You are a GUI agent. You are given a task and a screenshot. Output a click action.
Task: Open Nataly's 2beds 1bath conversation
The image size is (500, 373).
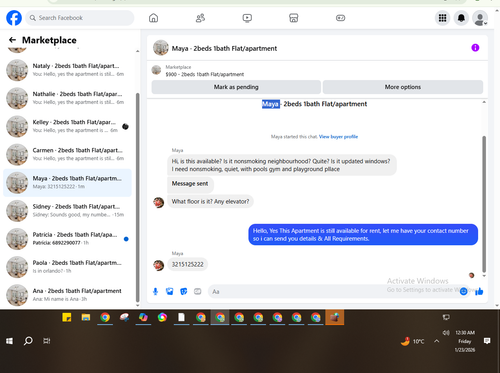coord(68,70)
